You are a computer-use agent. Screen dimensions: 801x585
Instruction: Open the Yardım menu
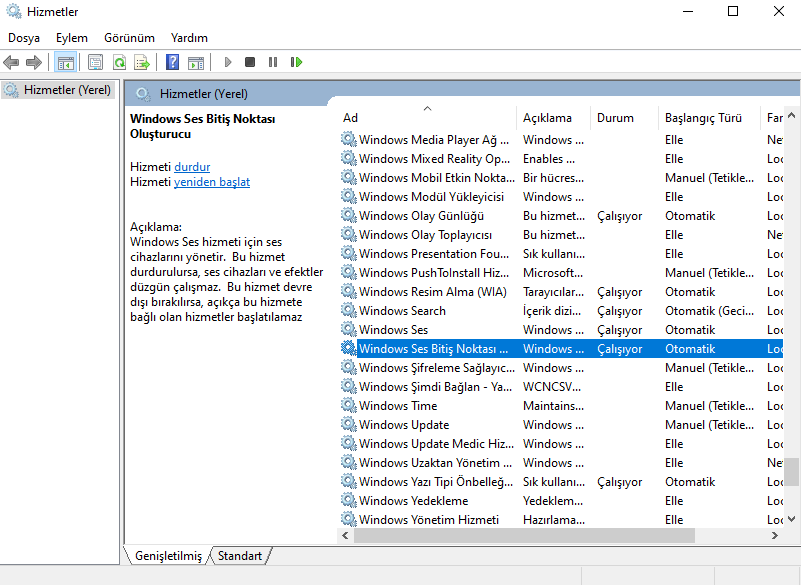pyautogui.click(x=189, y=38)
